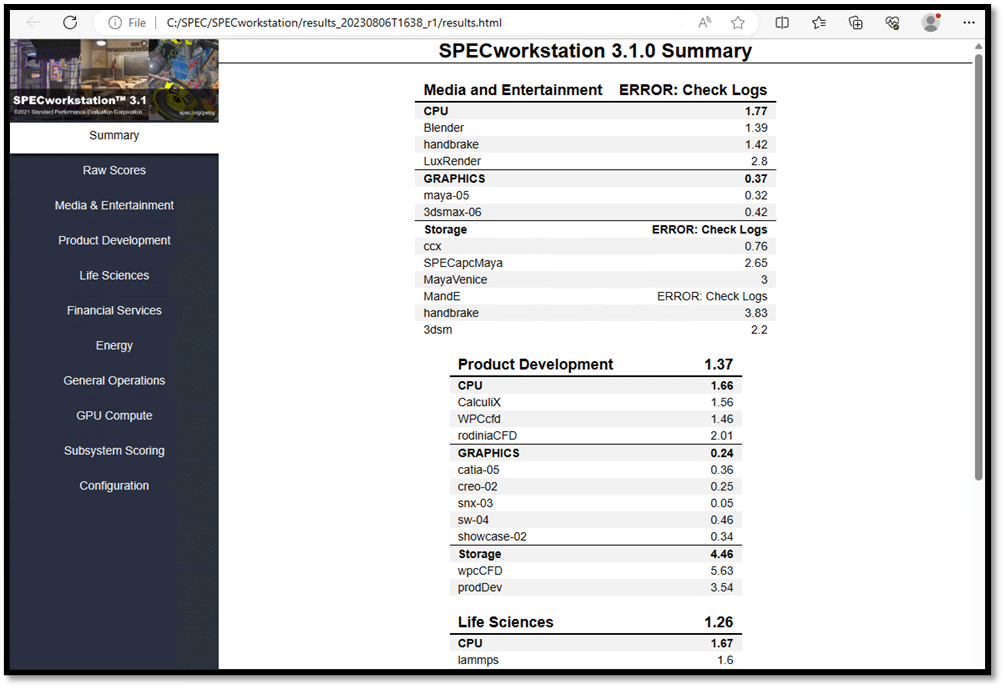Screen dimensions: 1004x688
Task: Click Product Development Storage score 4.46
Action: pyautogui.click(x=722, y=554)
